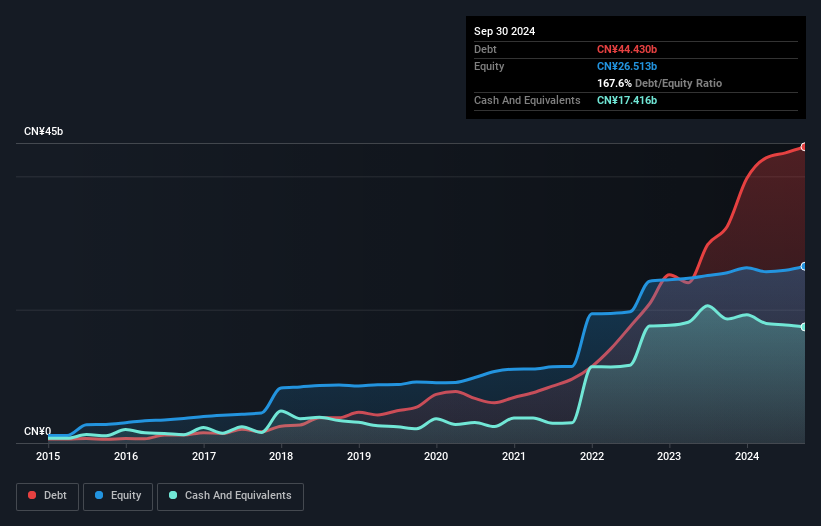This screenshot has height=526, width=821.
Task: Click the 2023 x-axis label
Action: click(x=669, y=456)
